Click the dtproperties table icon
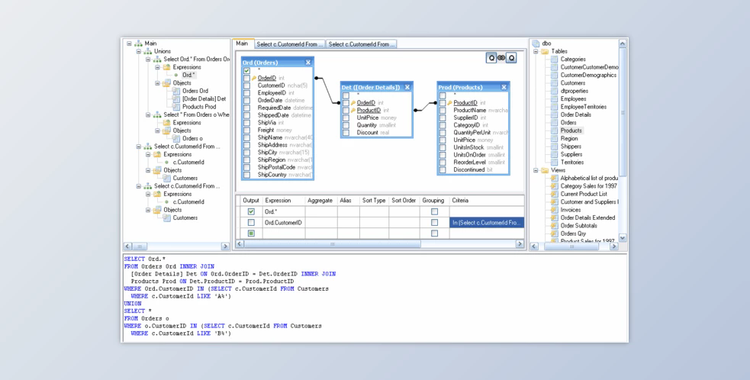 click(554, 91)
